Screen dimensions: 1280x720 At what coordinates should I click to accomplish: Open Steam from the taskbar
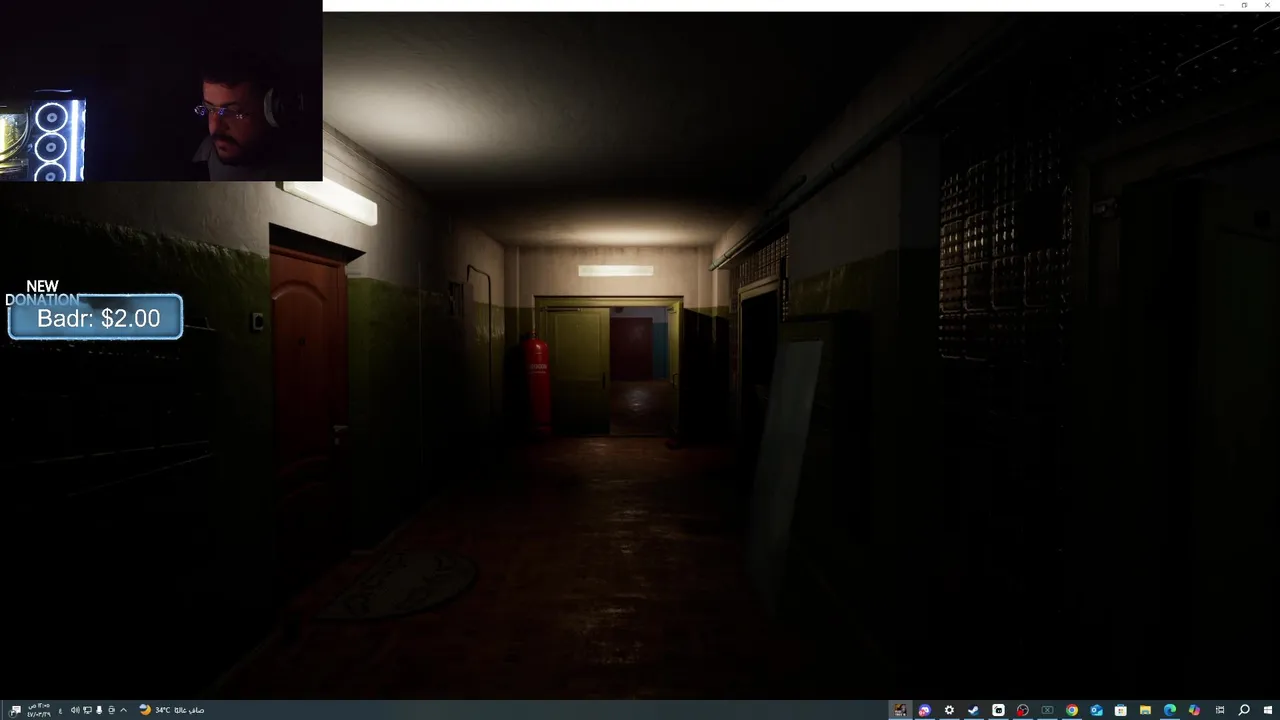[973, 710]
